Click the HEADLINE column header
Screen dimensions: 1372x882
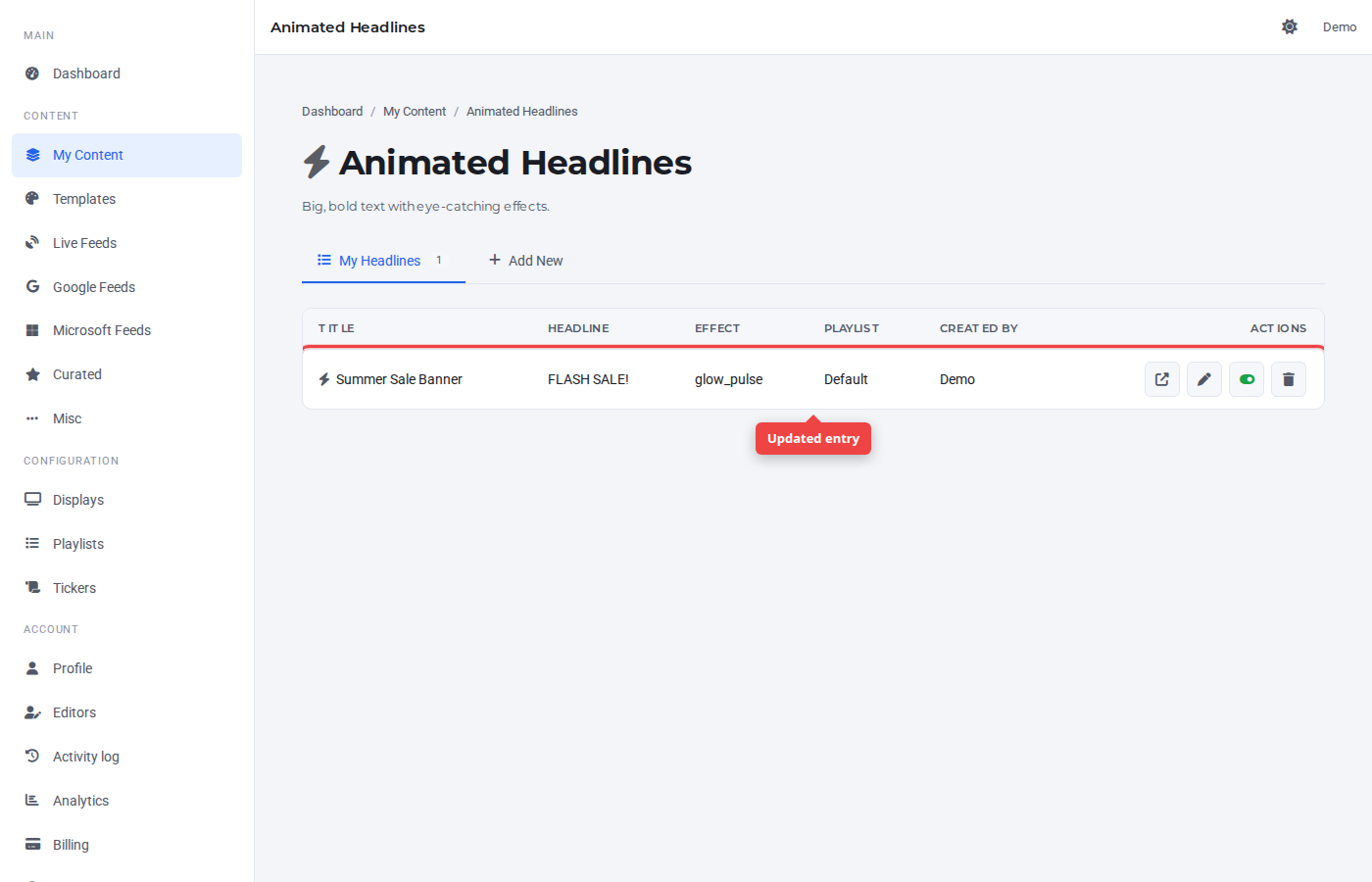pyautogui.click(x=578, y=328)
